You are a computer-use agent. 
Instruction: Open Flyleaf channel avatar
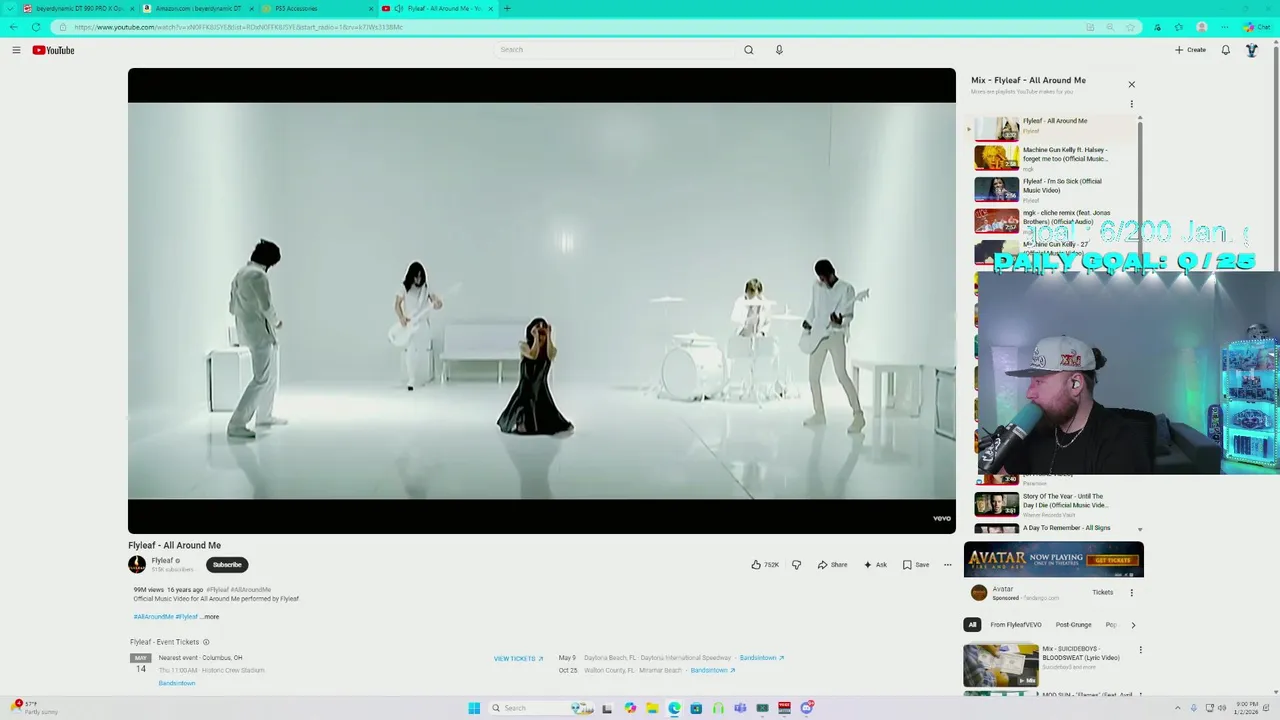tap(137, 564)
